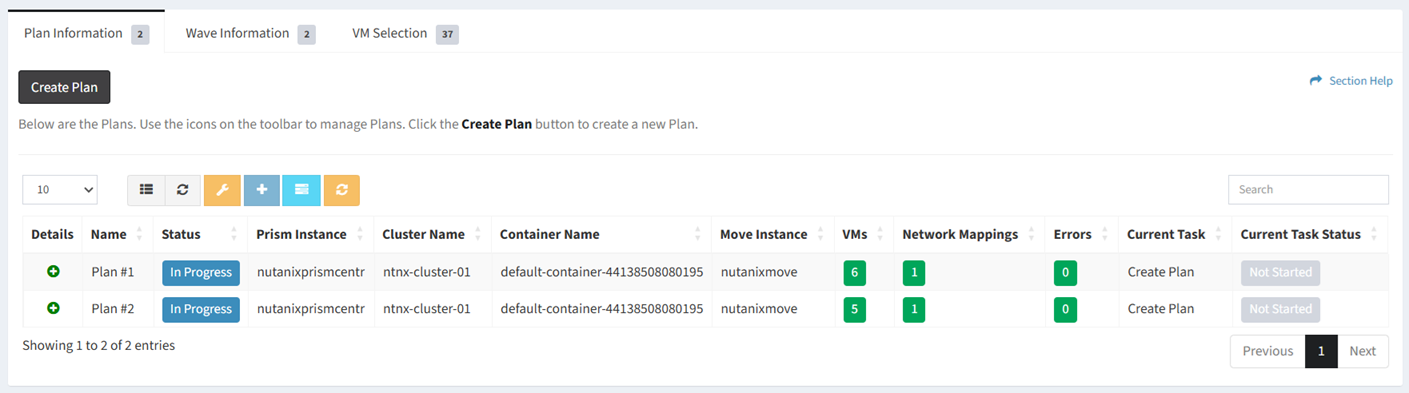Sort by the Current Task Status column
Screen dimensions: 1409x393
(1310, 234)
